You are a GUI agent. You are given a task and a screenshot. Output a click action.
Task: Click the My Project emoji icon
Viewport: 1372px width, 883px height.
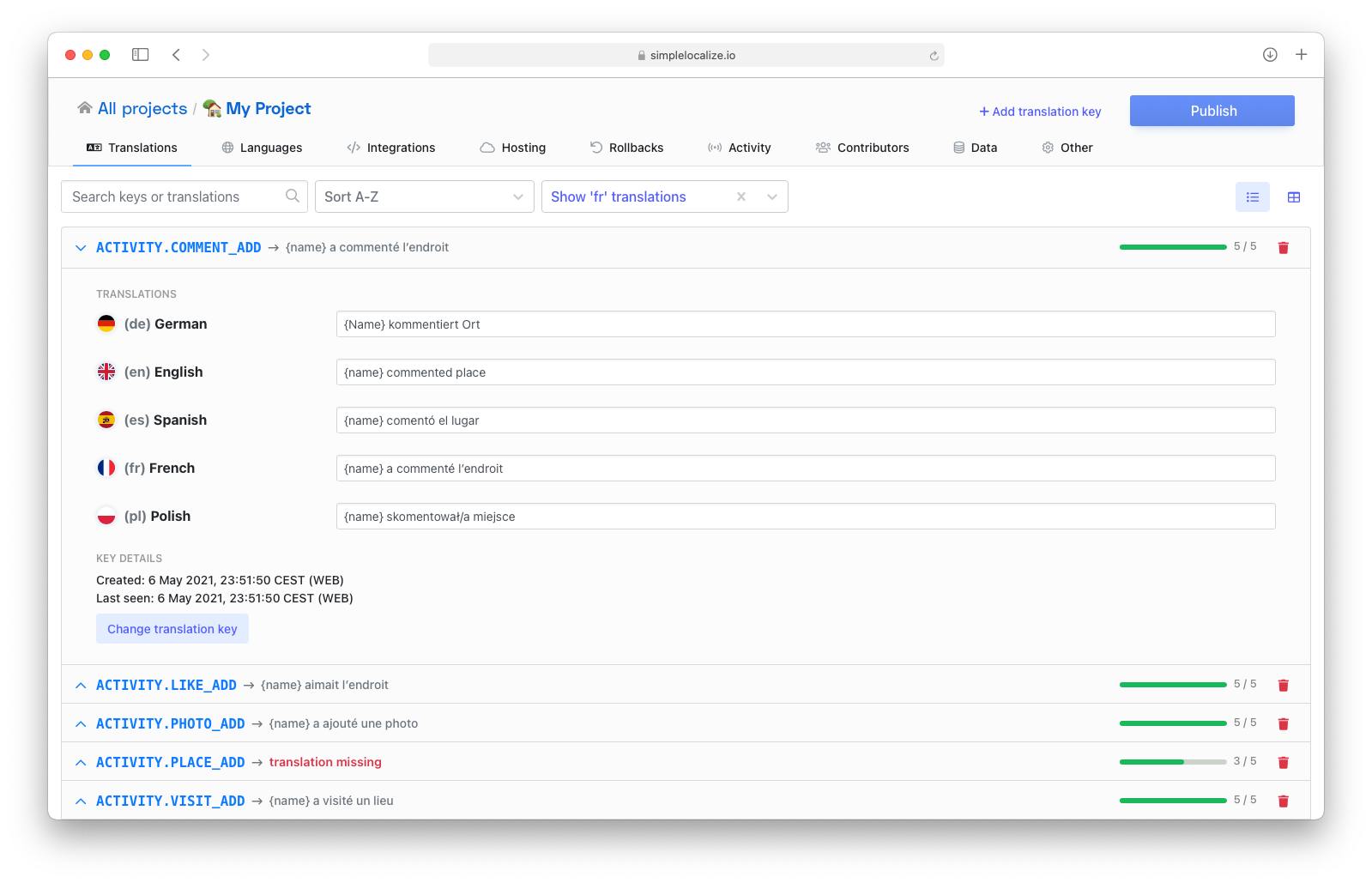tap(212, 109)
